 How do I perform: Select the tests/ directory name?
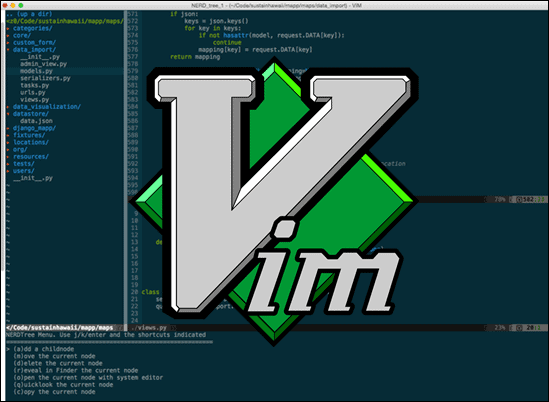click(24, 164)
